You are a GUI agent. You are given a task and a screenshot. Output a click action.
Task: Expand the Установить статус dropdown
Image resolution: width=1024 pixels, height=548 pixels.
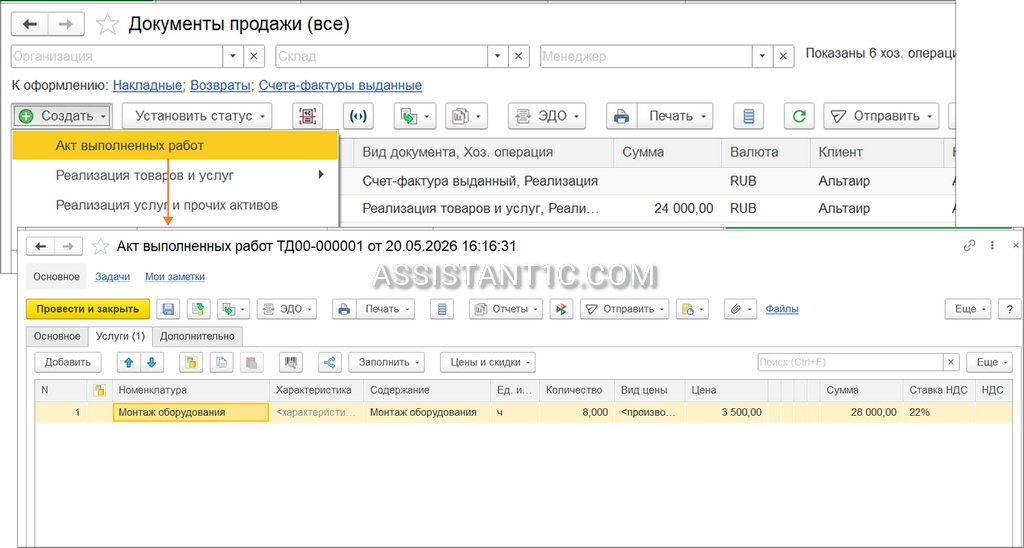(197, 116)
